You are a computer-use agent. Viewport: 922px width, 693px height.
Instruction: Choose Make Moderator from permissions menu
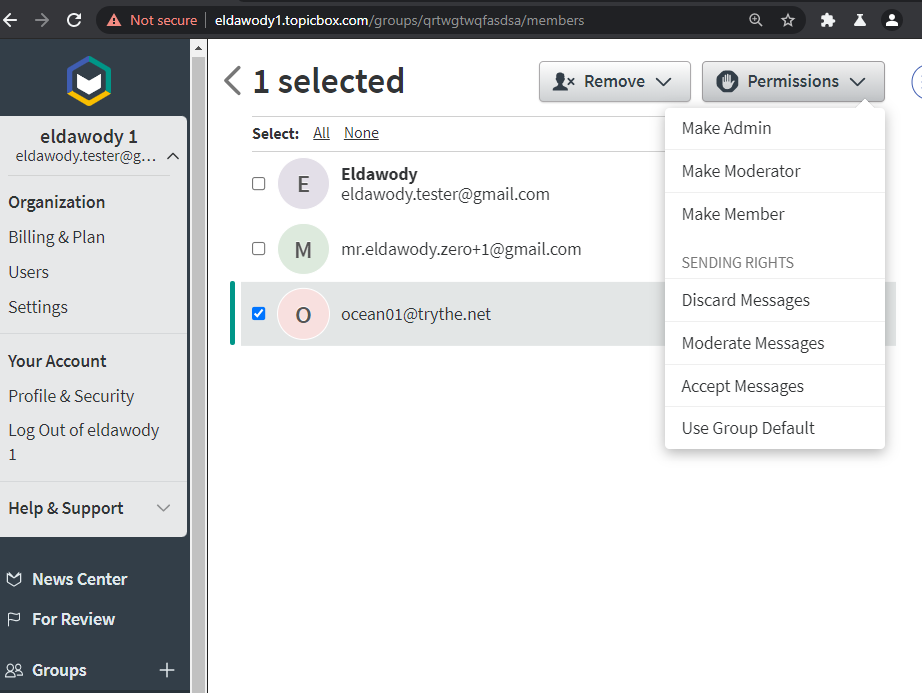click(774, 171)
